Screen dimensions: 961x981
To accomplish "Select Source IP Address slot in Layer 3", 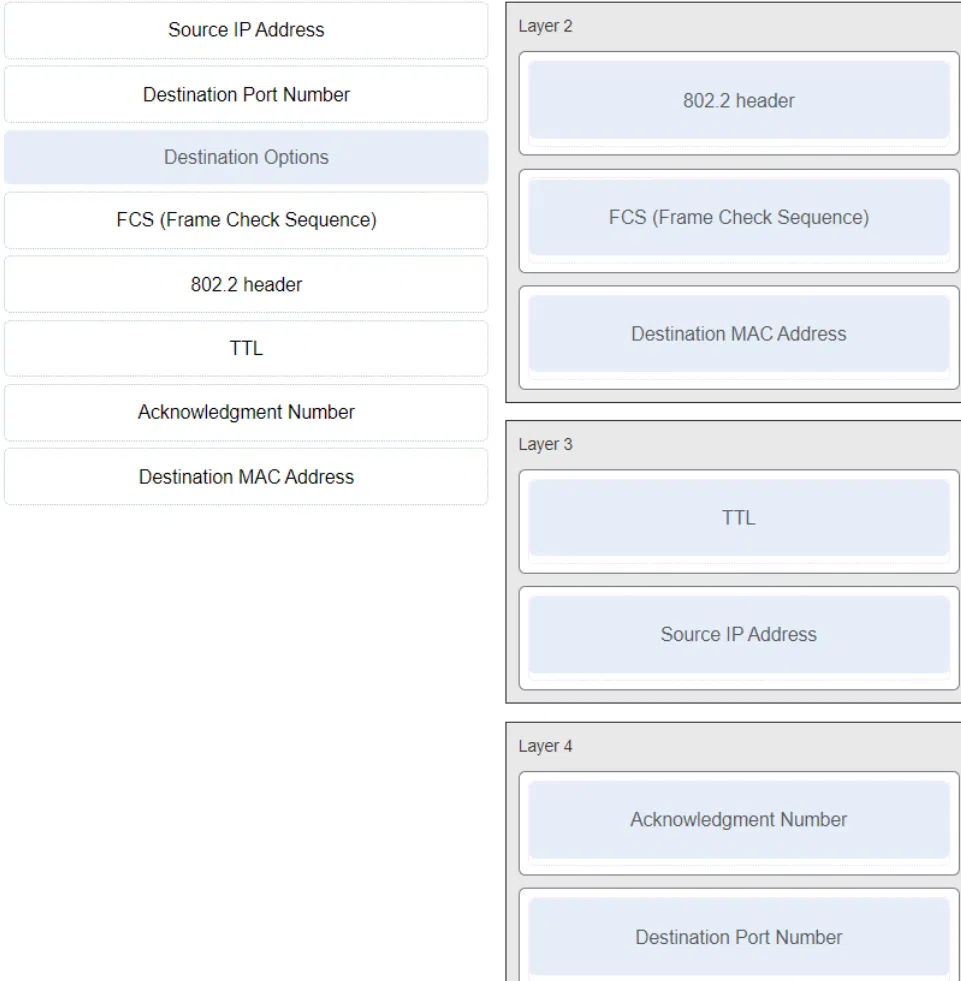I will [739, 634].
